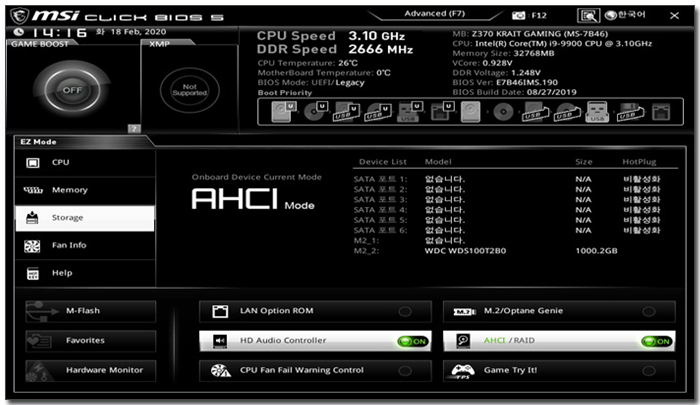Click the legacy USB CD/DVD boot icon
Viewport: 700px width, 405px height.
pos(567,112)
